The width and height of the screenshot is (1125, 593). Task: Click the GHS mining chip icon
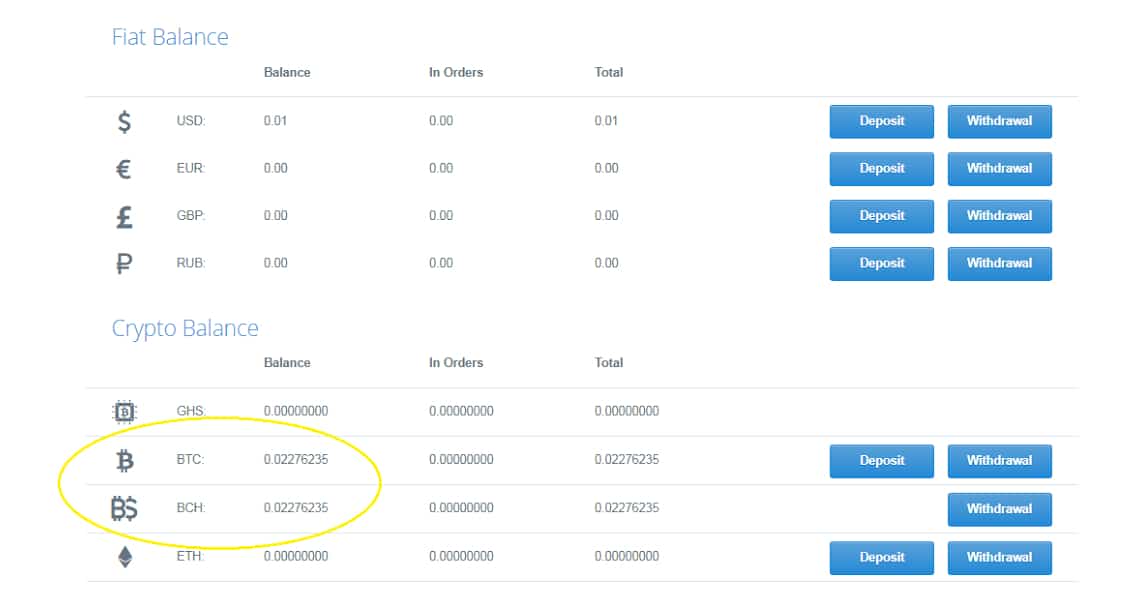coord(124,411)
